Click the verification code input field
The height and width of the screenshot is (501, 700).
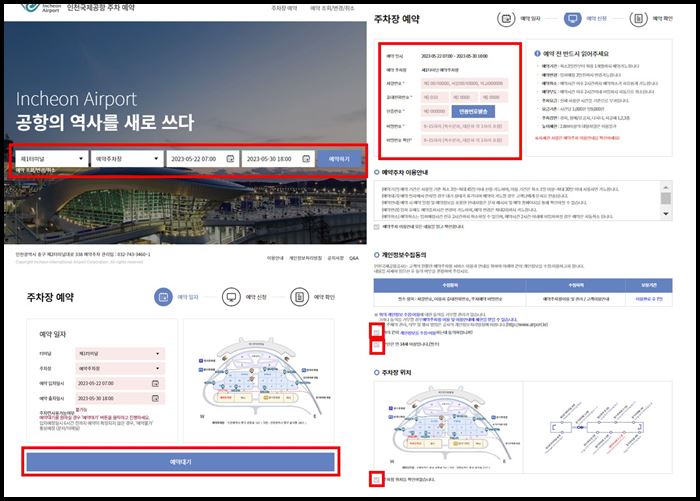(x=435, y=111)
